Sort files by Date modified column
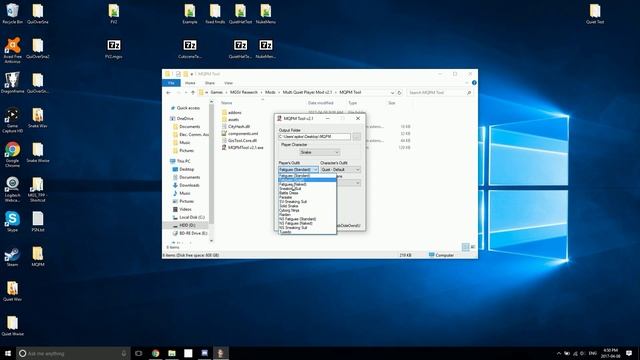Image resolution: width=640 pixels, height=360 pixels. click(321, 103)
